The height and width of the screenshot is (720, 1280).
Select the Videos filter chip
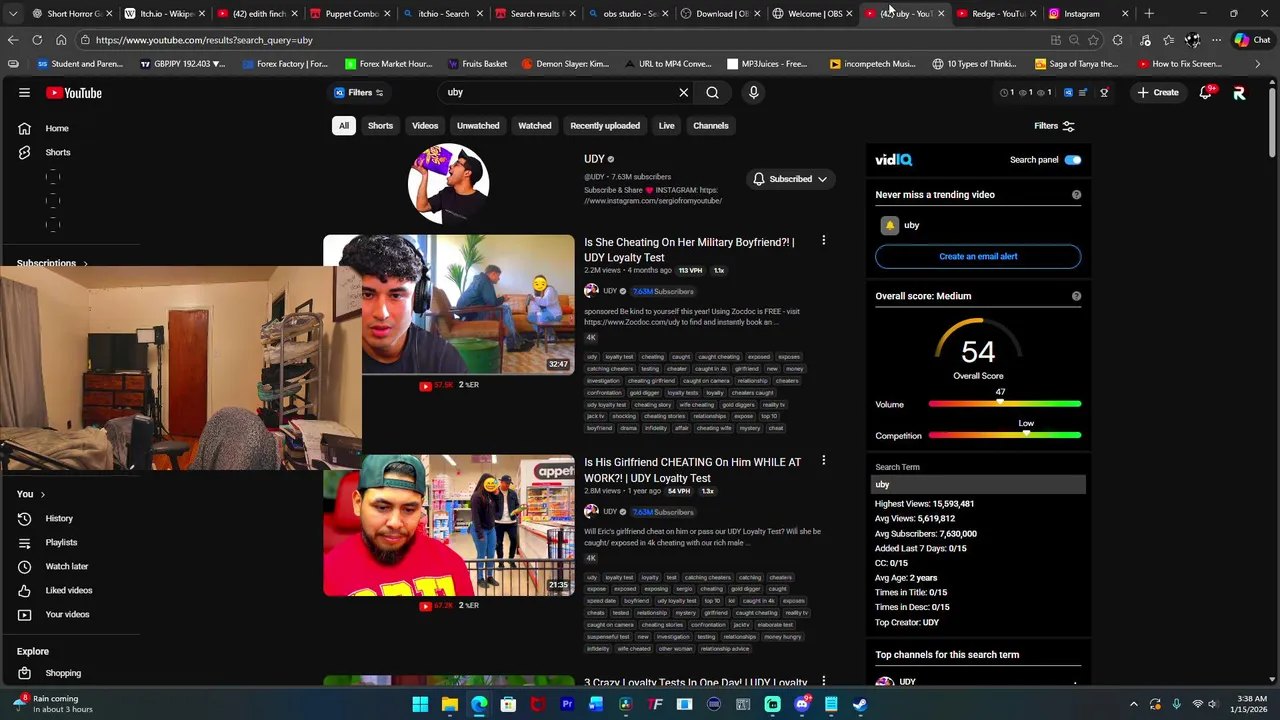(x=425, y=126)
